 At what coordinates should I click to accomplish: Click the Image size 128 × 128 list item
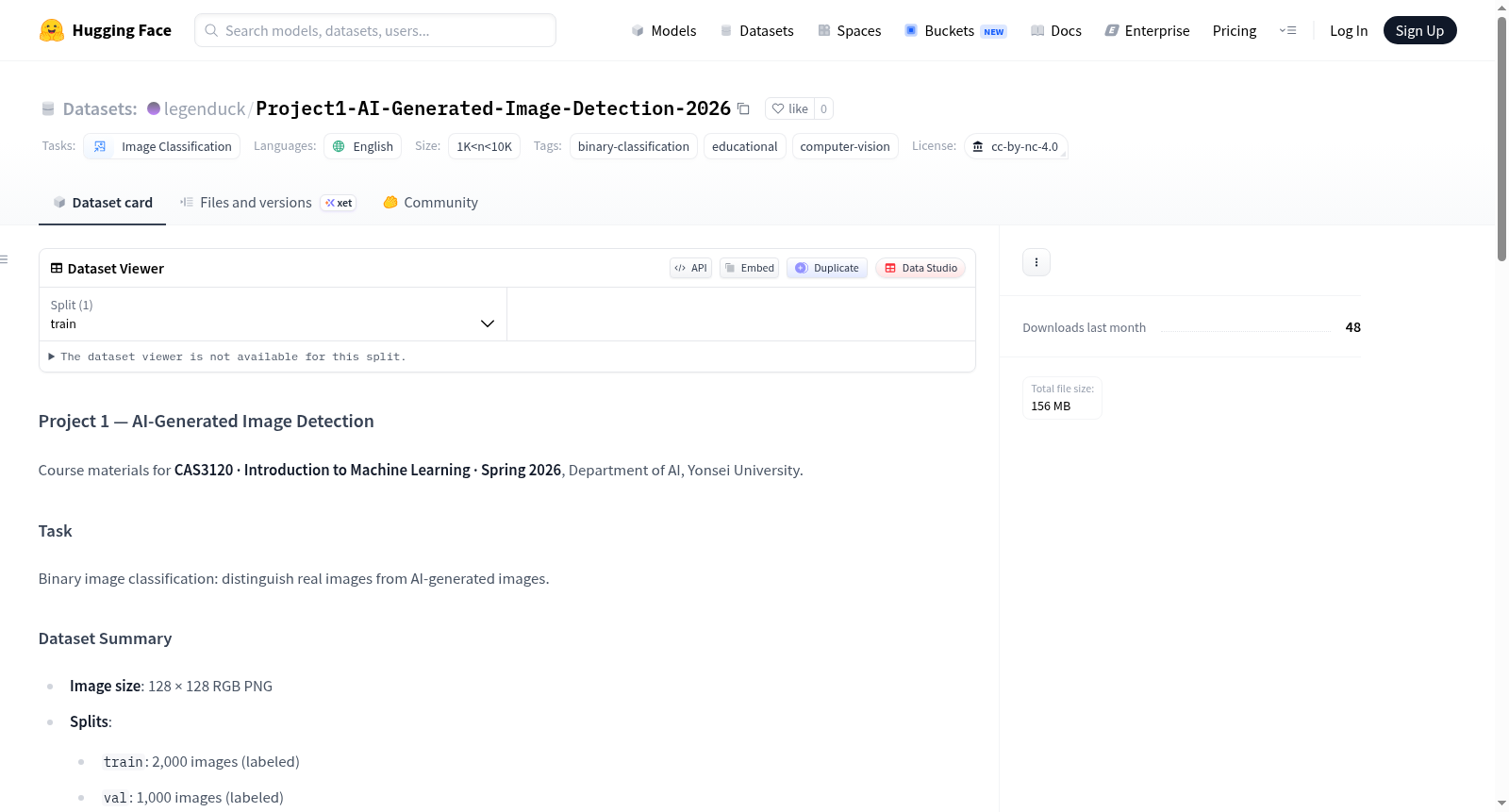(171, 686)
